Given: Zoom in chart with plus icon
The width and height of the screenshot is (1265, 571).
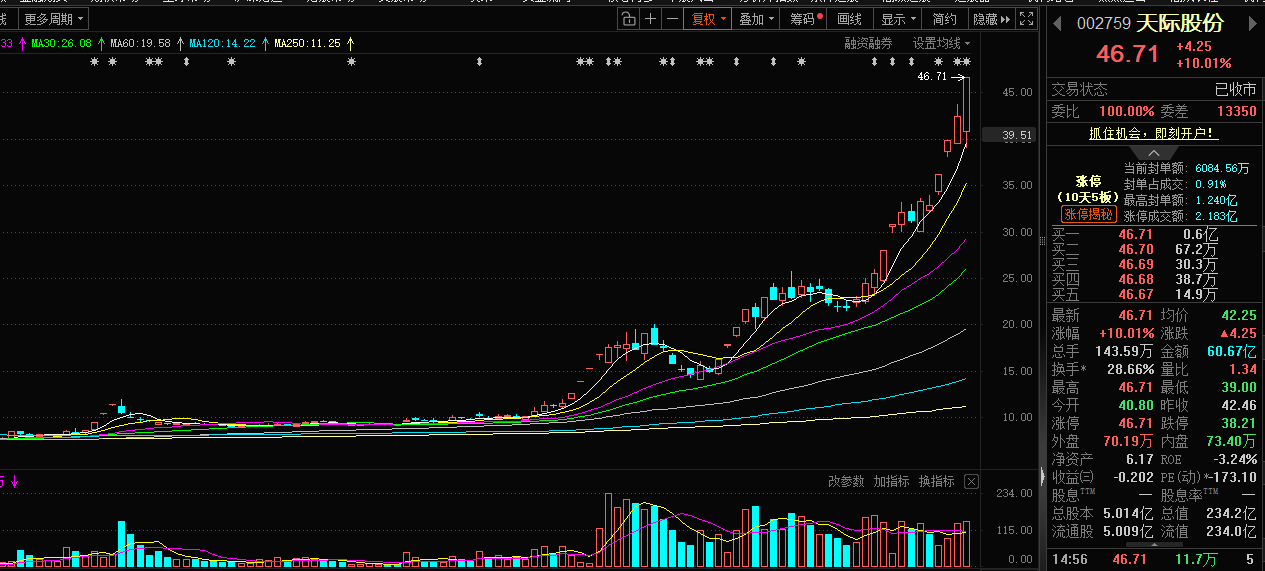Looking at the screenshot, I should tap(650, 19).
